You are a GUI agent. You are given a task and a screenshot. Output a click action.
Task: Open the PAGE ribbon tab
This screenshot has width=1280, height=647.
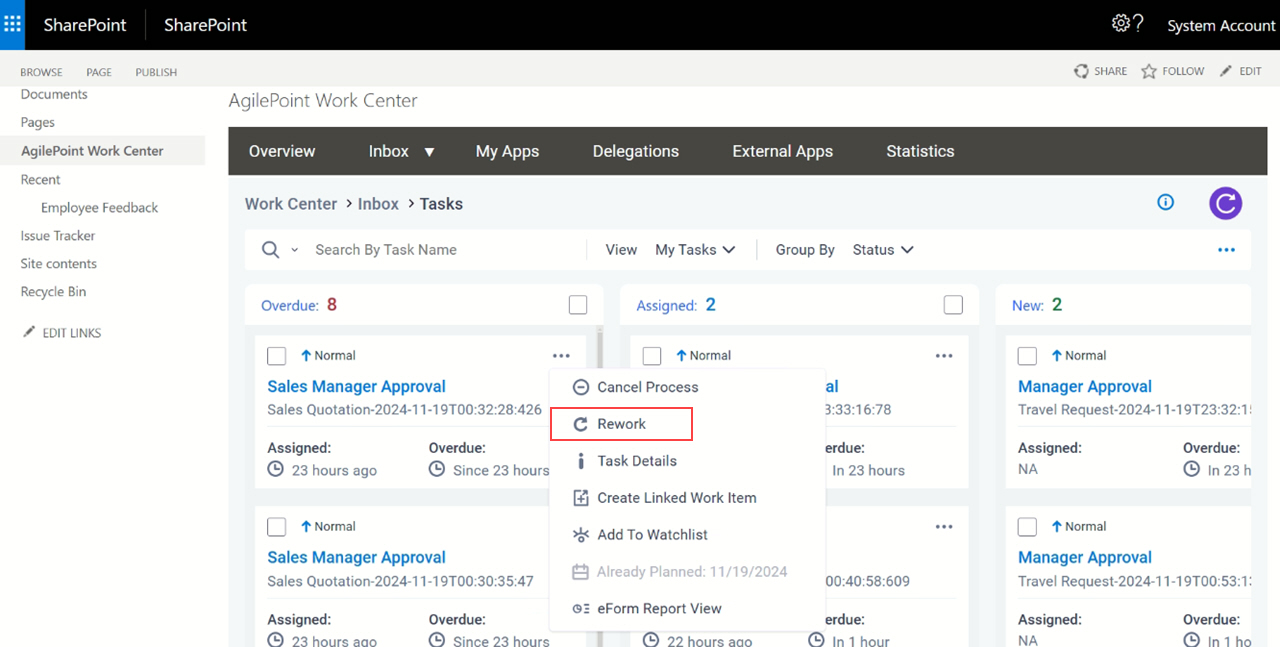click(x=99, y=72)
